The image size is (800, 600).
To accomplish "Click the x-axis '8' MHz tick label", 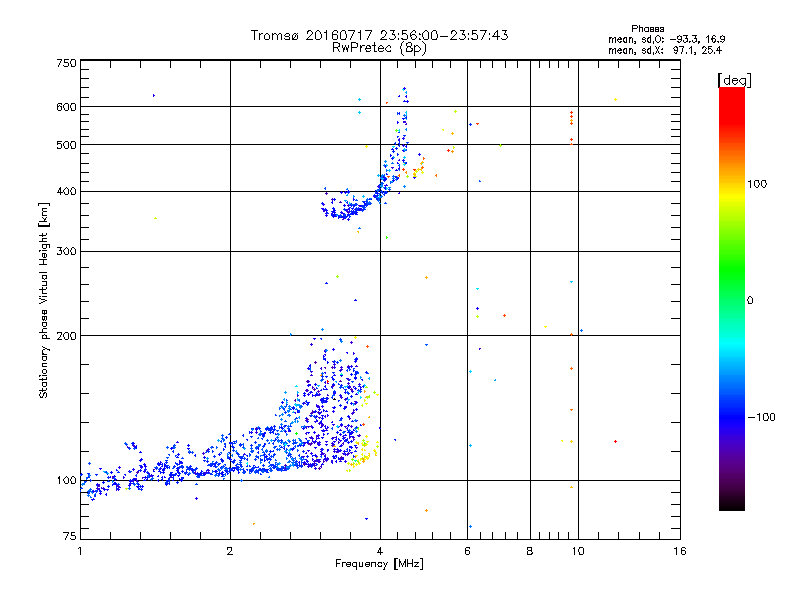I will click(x=530, y=551).
